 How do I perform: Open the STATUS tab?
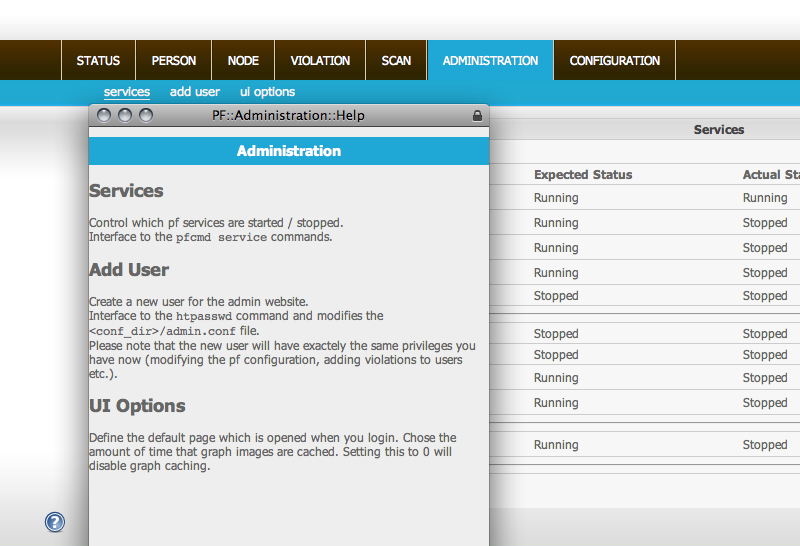pos(98,61)
